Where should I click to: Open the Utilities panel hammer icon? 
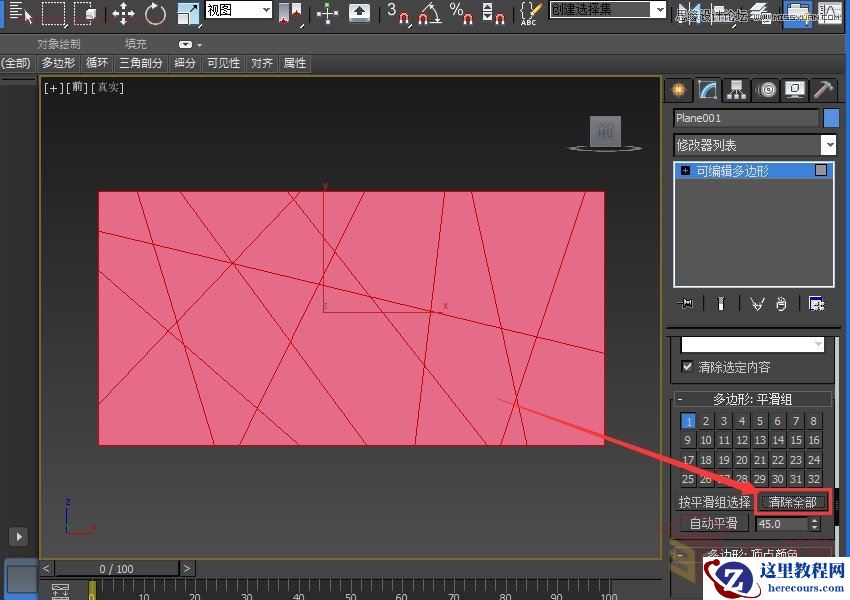pyautogui.click(x=823, y=90)
